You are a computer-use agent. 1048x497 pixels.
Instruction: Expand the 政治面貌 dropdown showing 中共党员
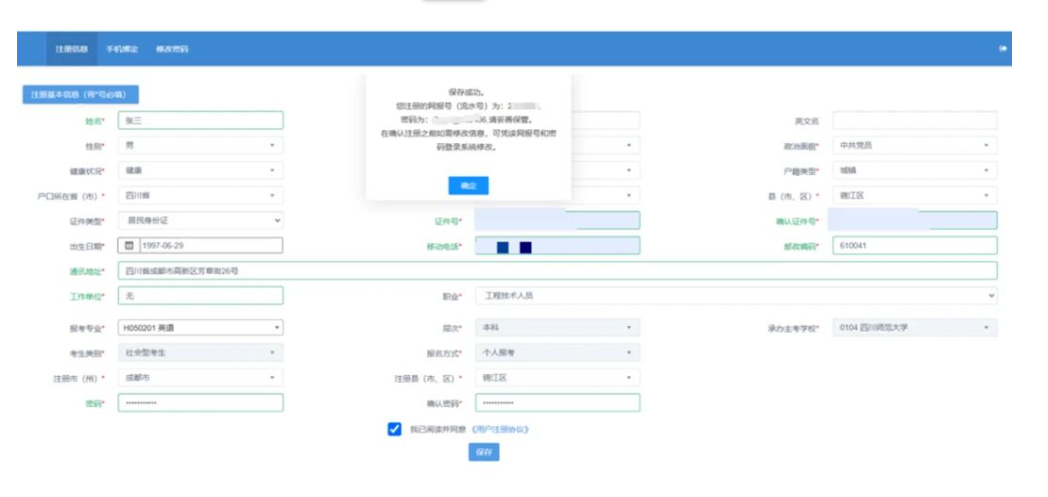point(915,145)
